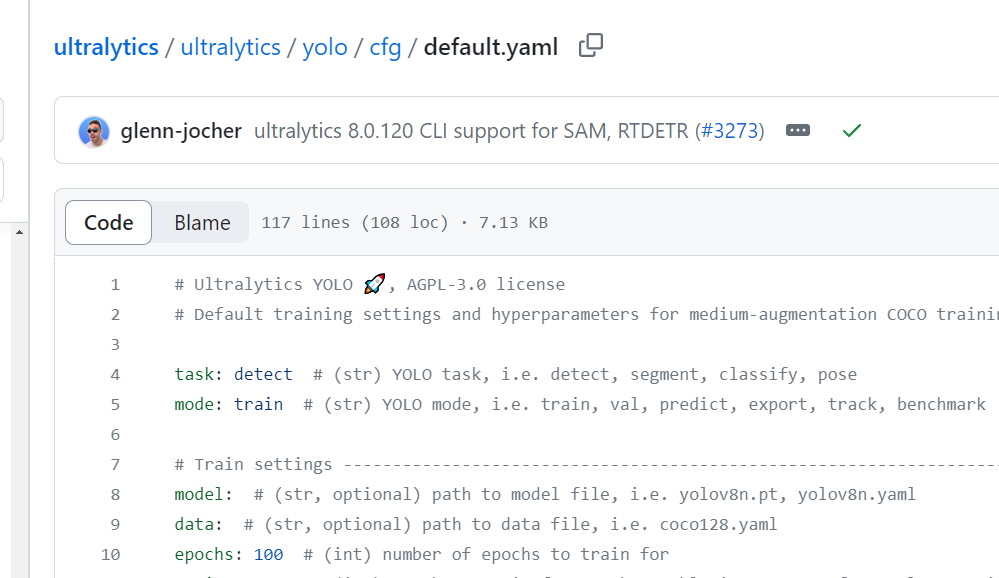Select the default.yaml breadcrumb label
The image size is (999, 578).
(x=489, y=46)
